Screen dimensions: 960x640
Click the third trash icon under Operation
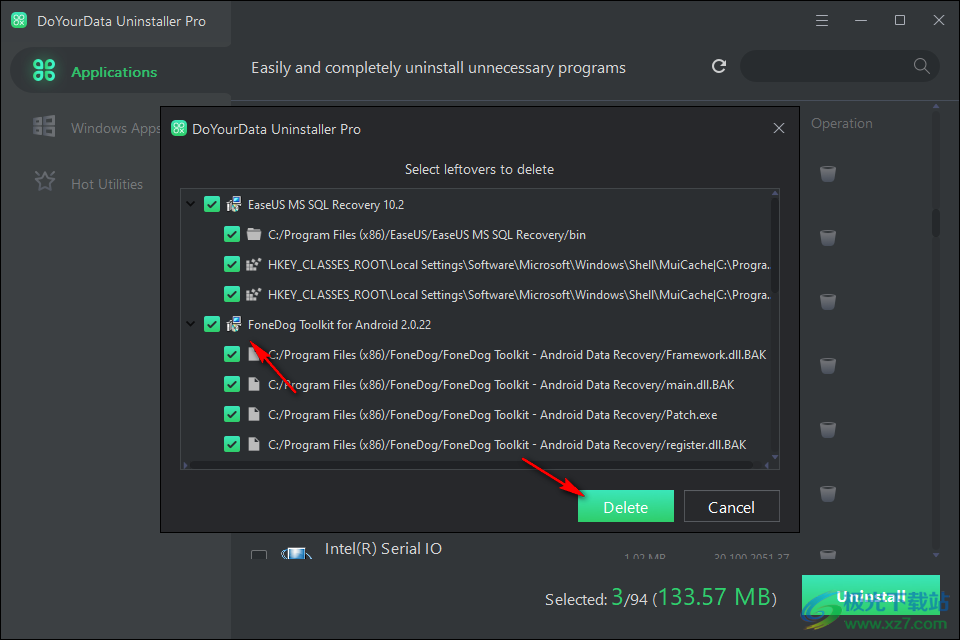(x=828, y=301)
